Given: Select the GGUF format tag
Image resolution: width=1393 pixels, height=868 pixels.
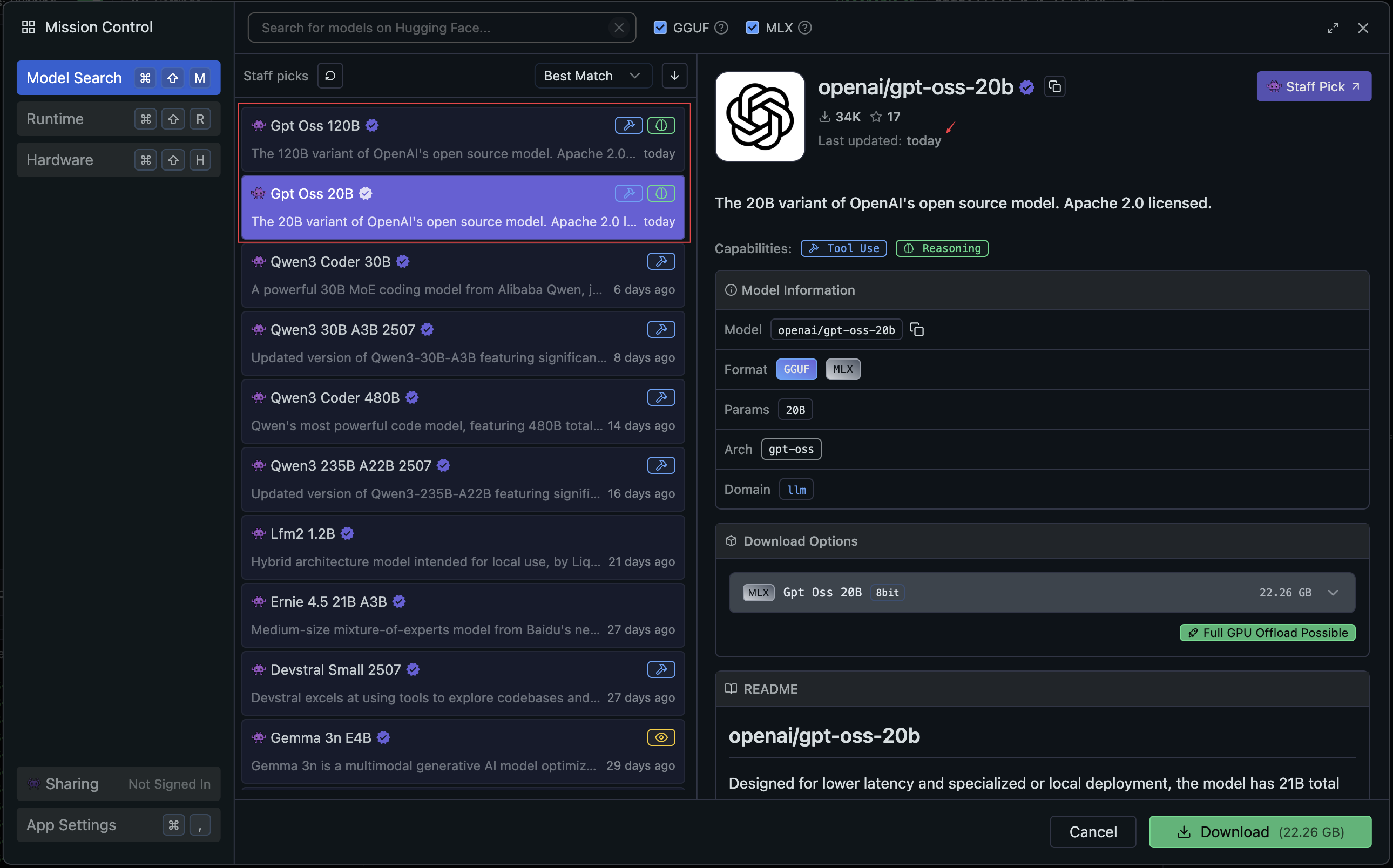Looking at the screenshot, I should pos(796,369).
